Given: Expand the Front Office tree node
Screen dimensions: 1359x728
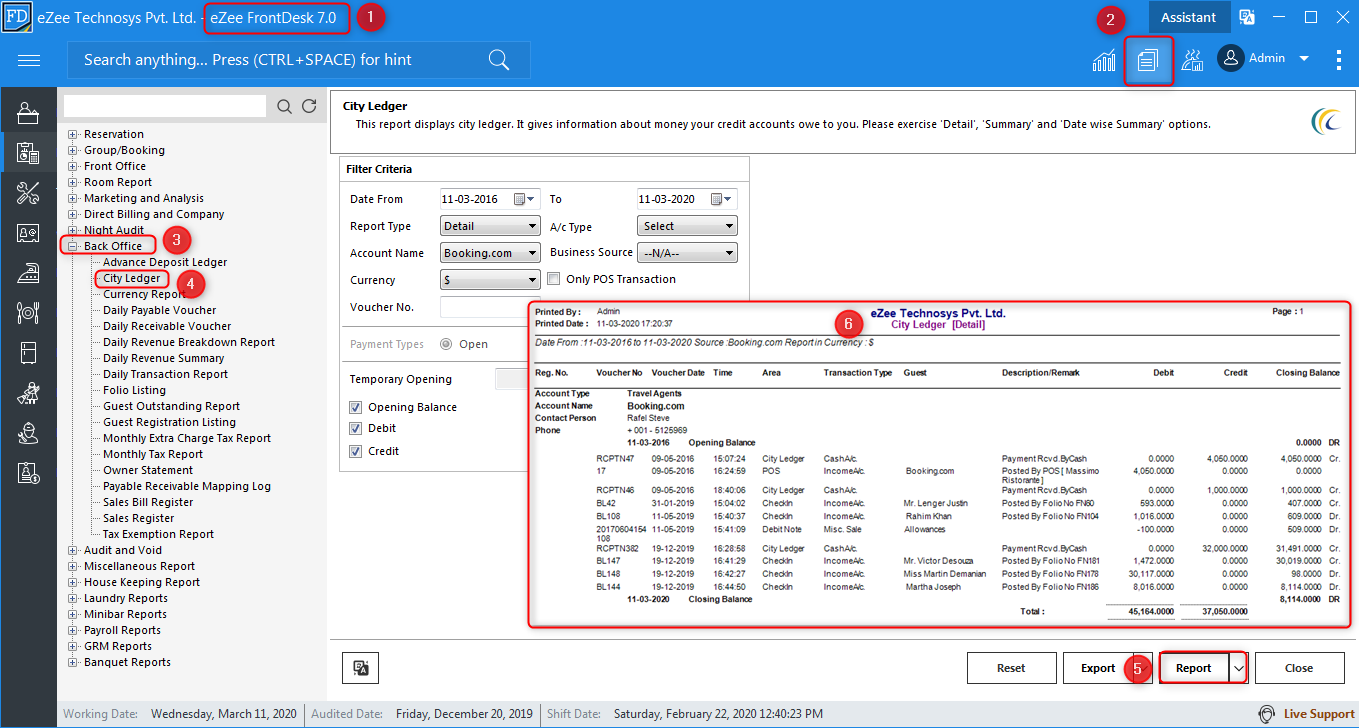Looking at the screenshot, I should (x=73, y=166).
